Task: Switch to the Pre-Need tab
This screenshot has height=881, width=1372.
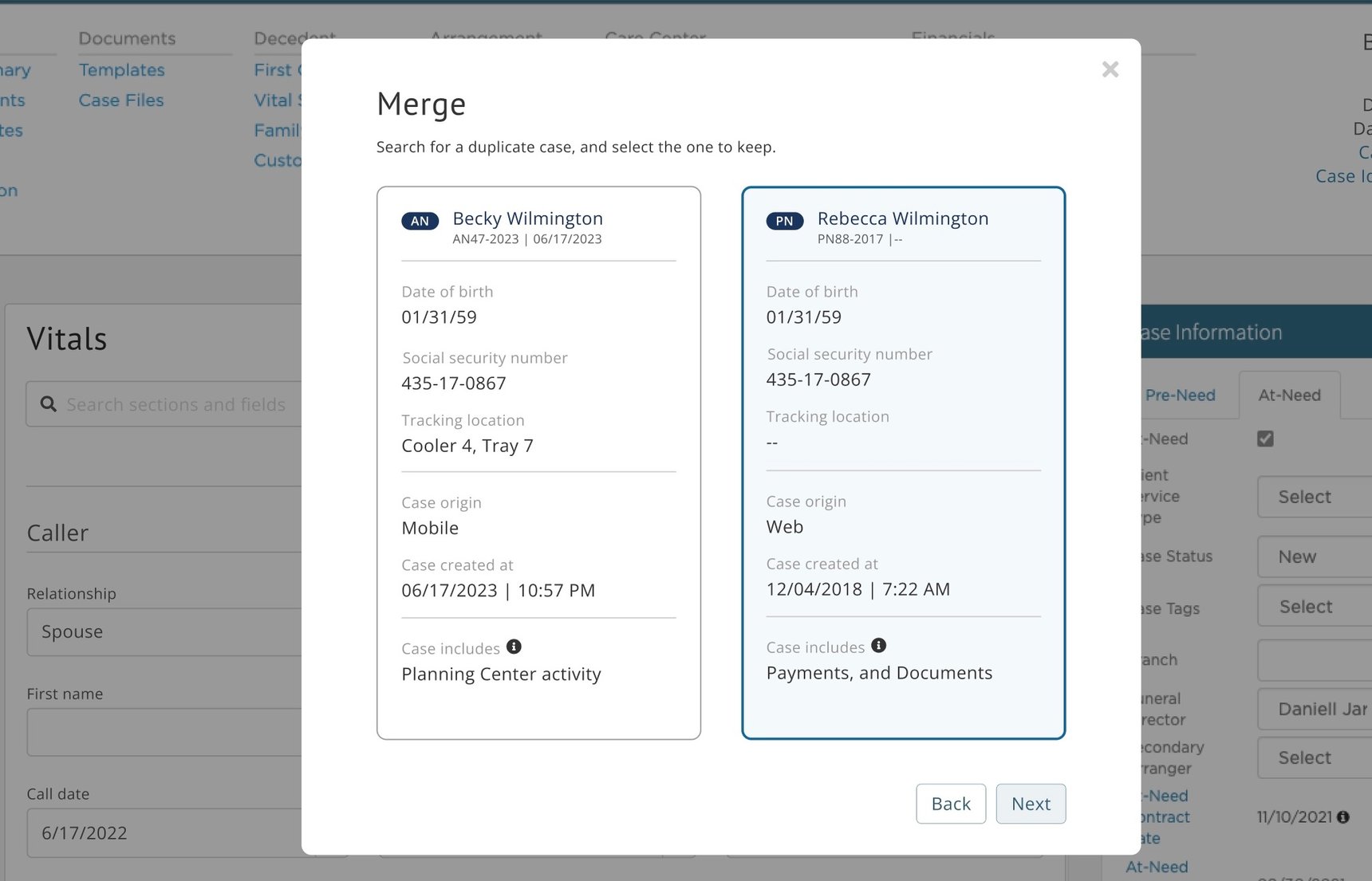Action: [x=1180, y=395]
